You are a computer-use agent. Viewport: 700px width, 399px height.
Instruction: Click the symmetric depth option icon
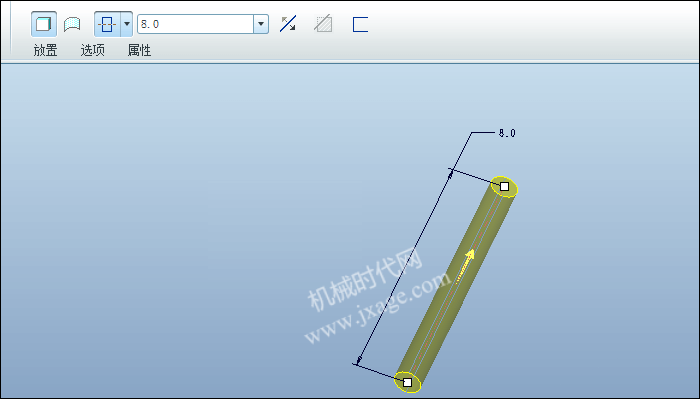pyautogui.click(x=107, y=24)
